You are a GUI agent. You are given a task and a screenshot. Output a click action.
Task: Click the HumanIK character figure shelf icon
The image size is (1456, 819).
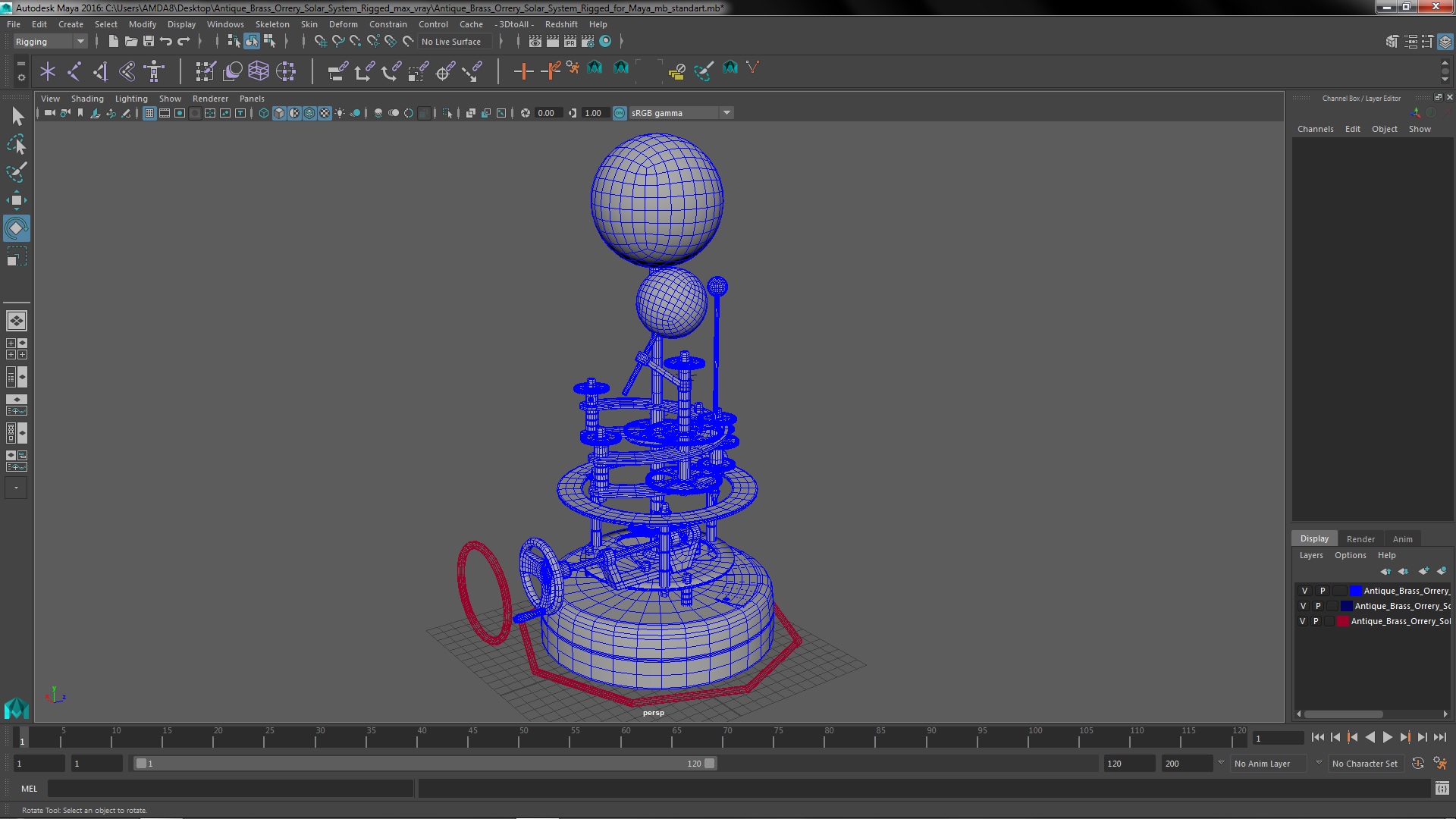point(154,71)
